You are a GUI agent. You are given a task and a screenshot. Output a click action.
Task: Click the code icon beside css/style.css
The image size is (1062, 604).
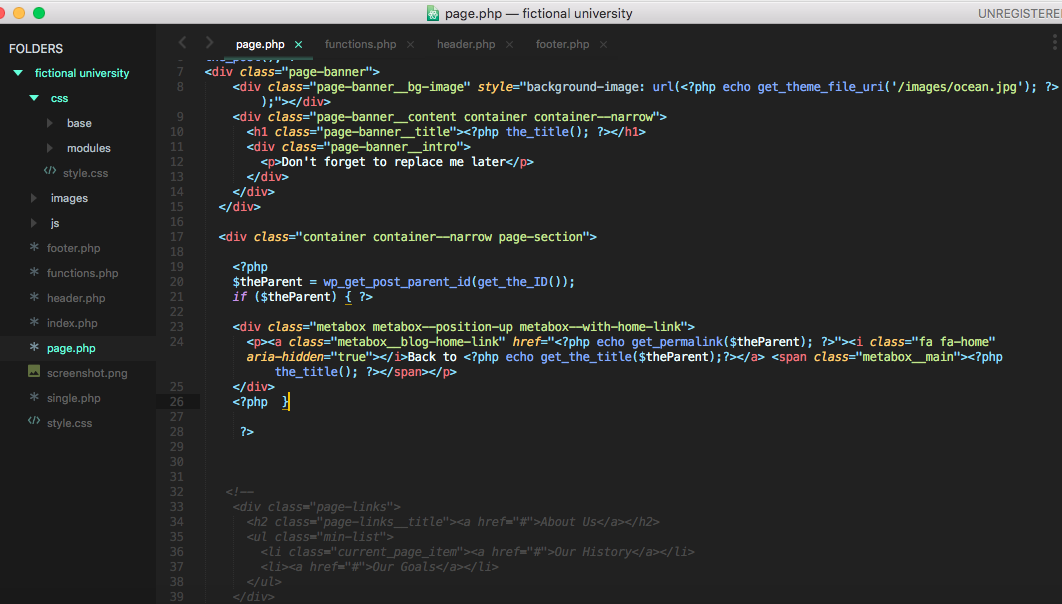(x=50, y=171)
